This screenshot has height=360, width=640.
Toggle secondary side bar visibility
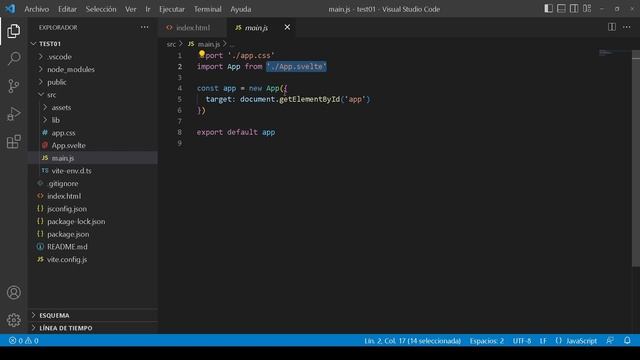point(574,9)
